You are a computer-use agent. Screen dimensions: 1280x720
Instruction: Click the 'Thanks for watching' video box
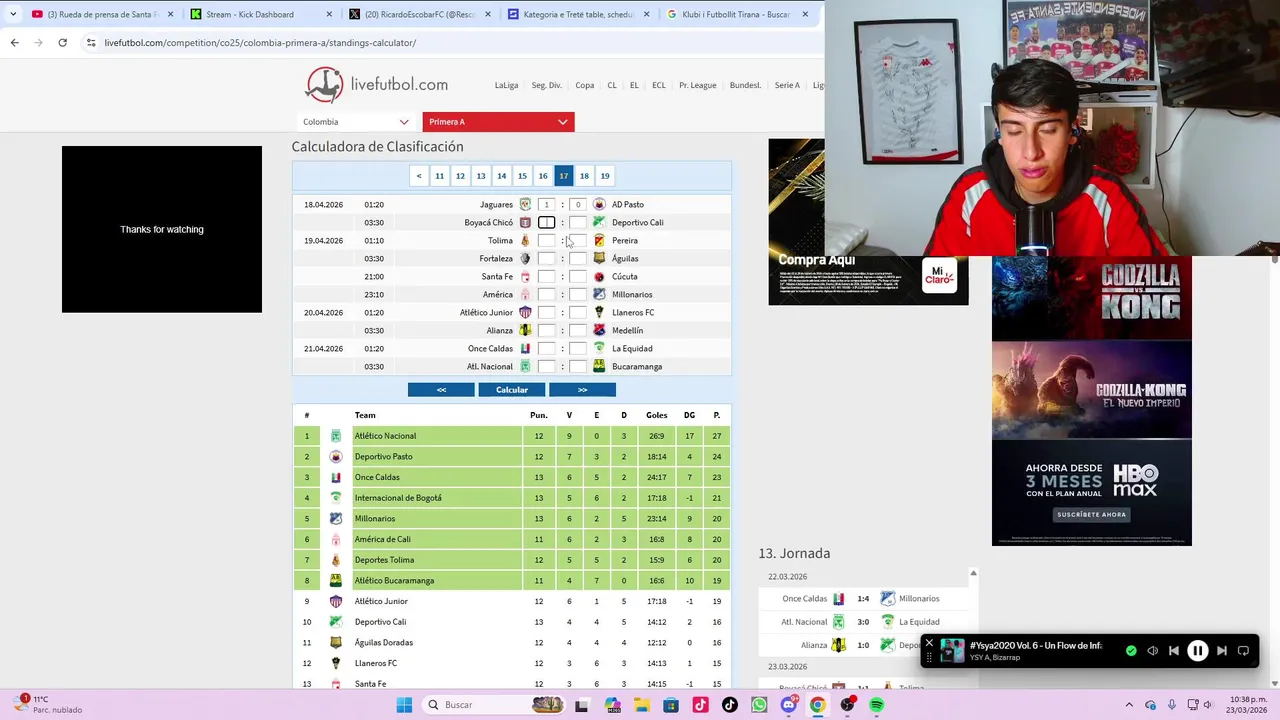click(162, 229)
